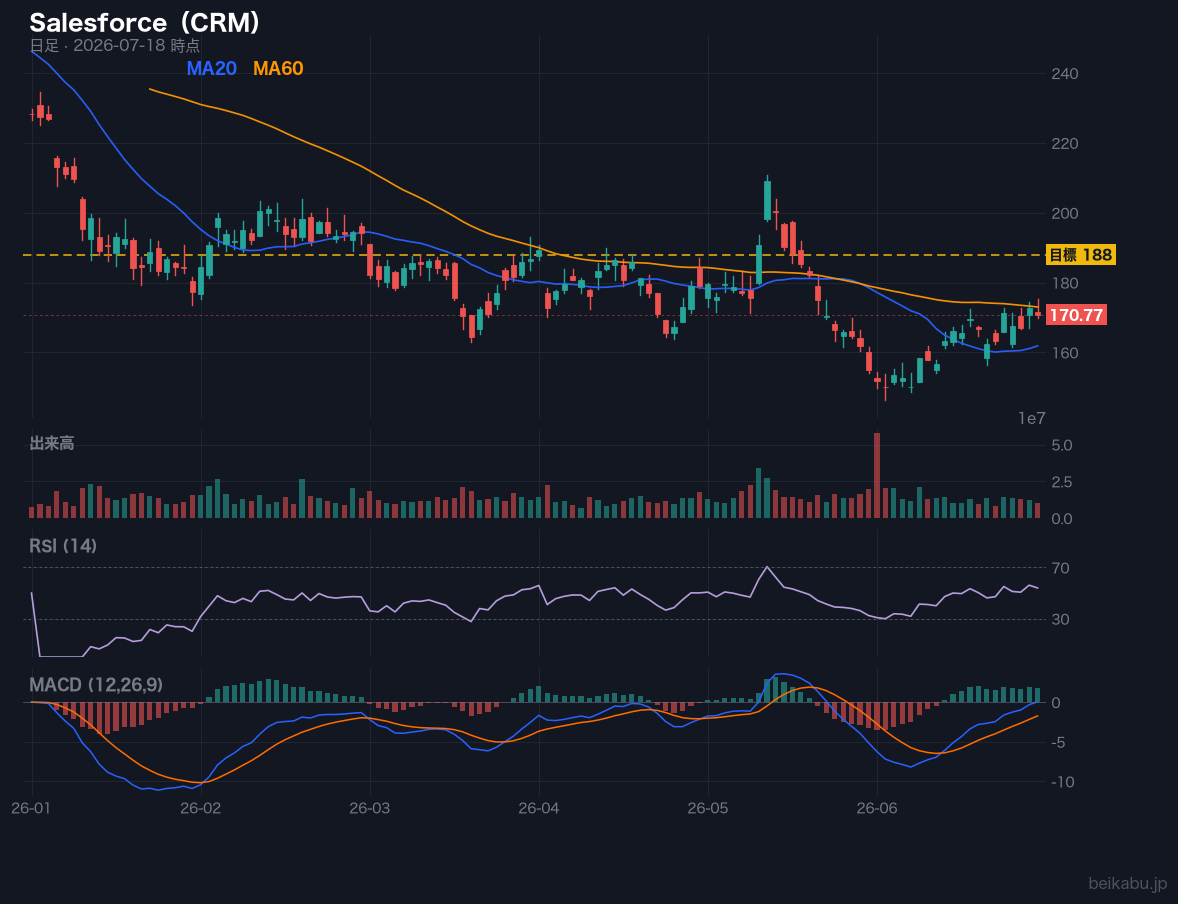Click the 出来高 volume panel label
Viewport: 1178px width, 904px height.
(52, 443)
